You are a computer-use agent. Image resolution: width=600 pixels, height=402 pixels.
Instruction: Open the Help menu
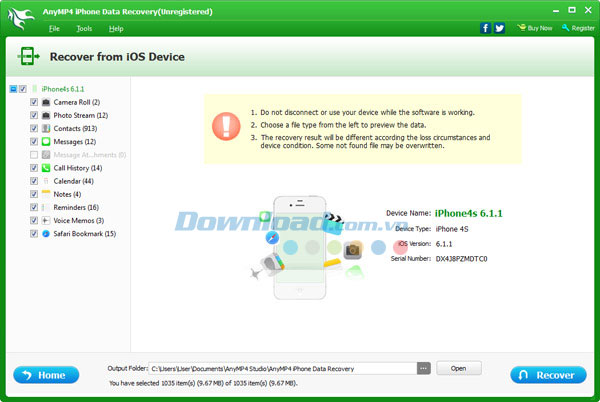coord(116,29)
